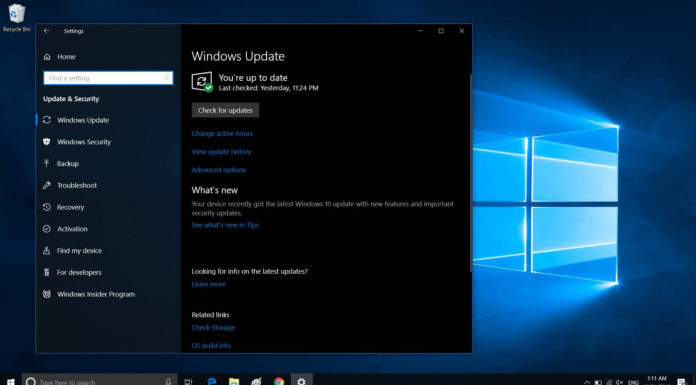Click the muted volume tray icon
696x385 pixels.
(x=620, y=382)
